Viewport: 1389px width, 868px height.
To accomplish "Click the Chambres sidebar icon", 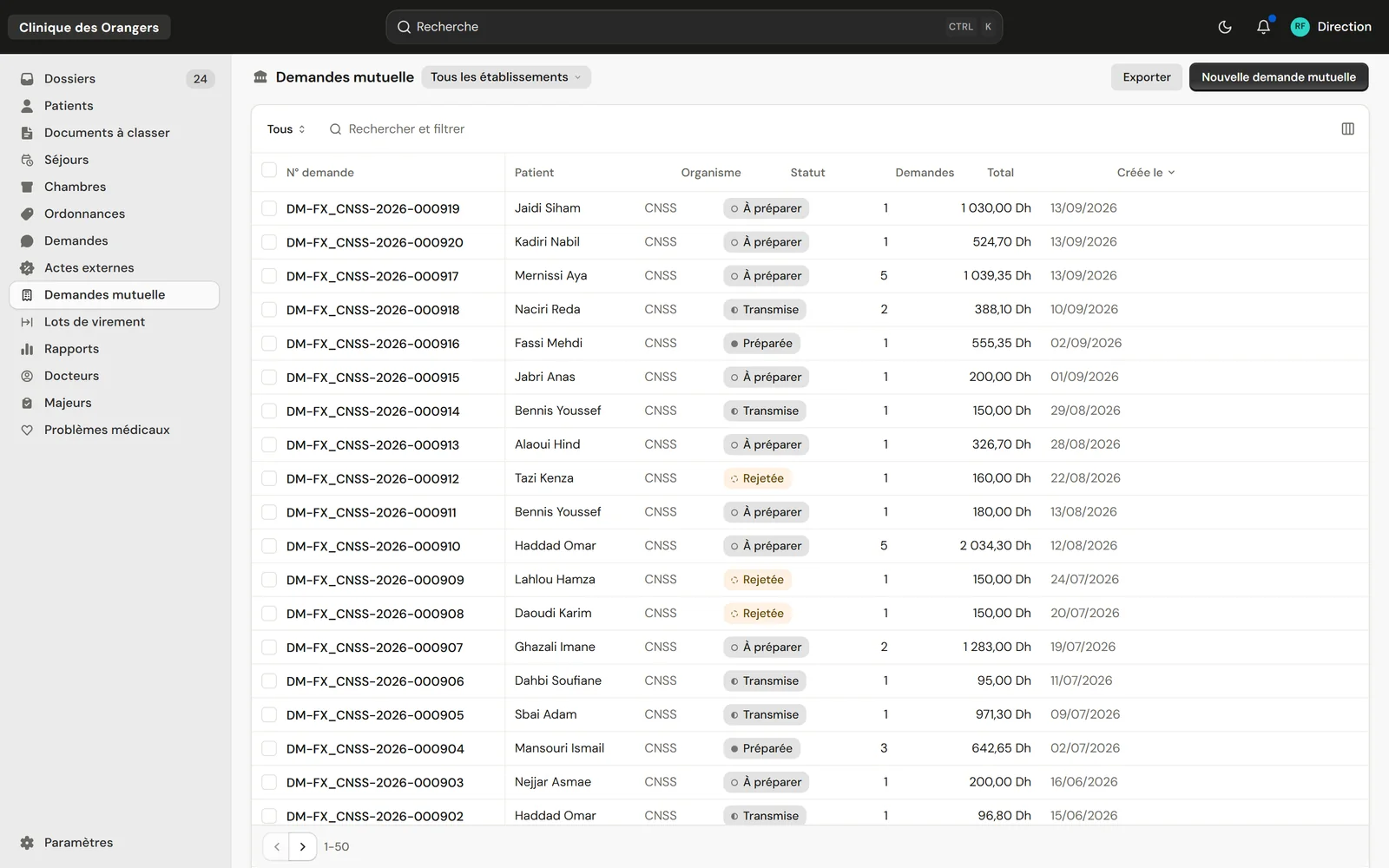I will point(27,187).
